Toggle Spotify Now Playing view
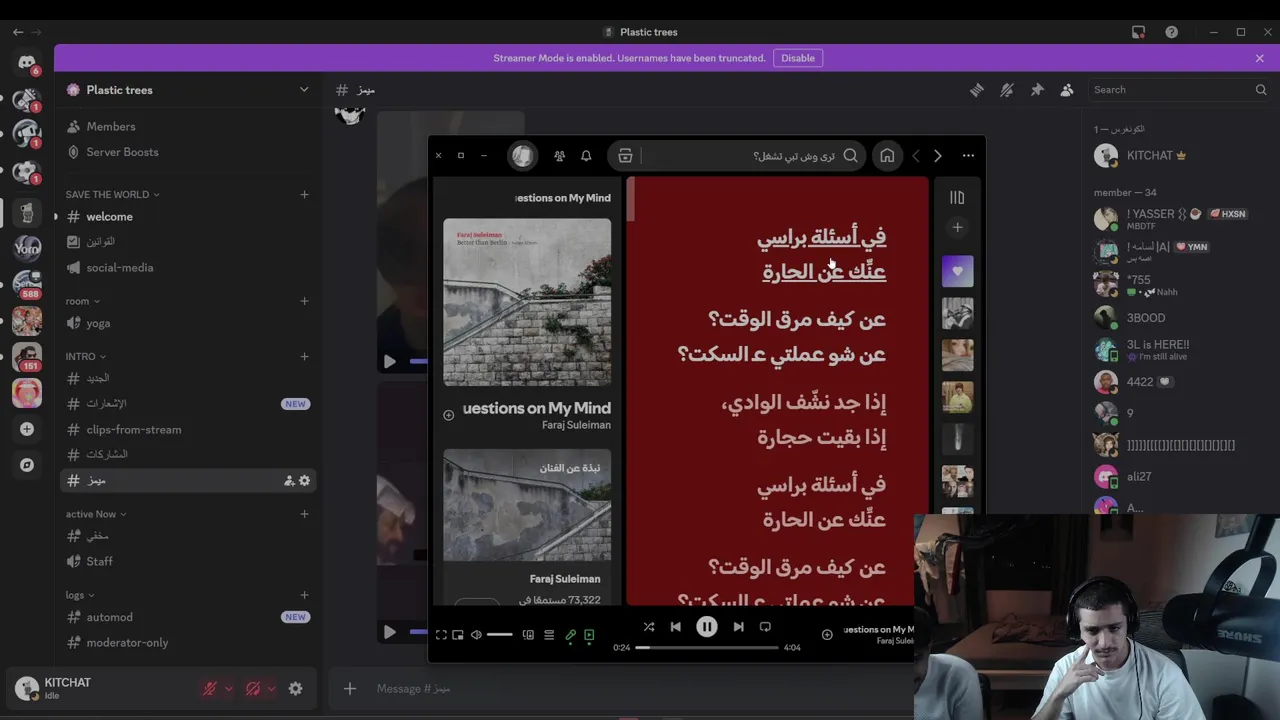The image size is (1280, 720). coord(589,635)
